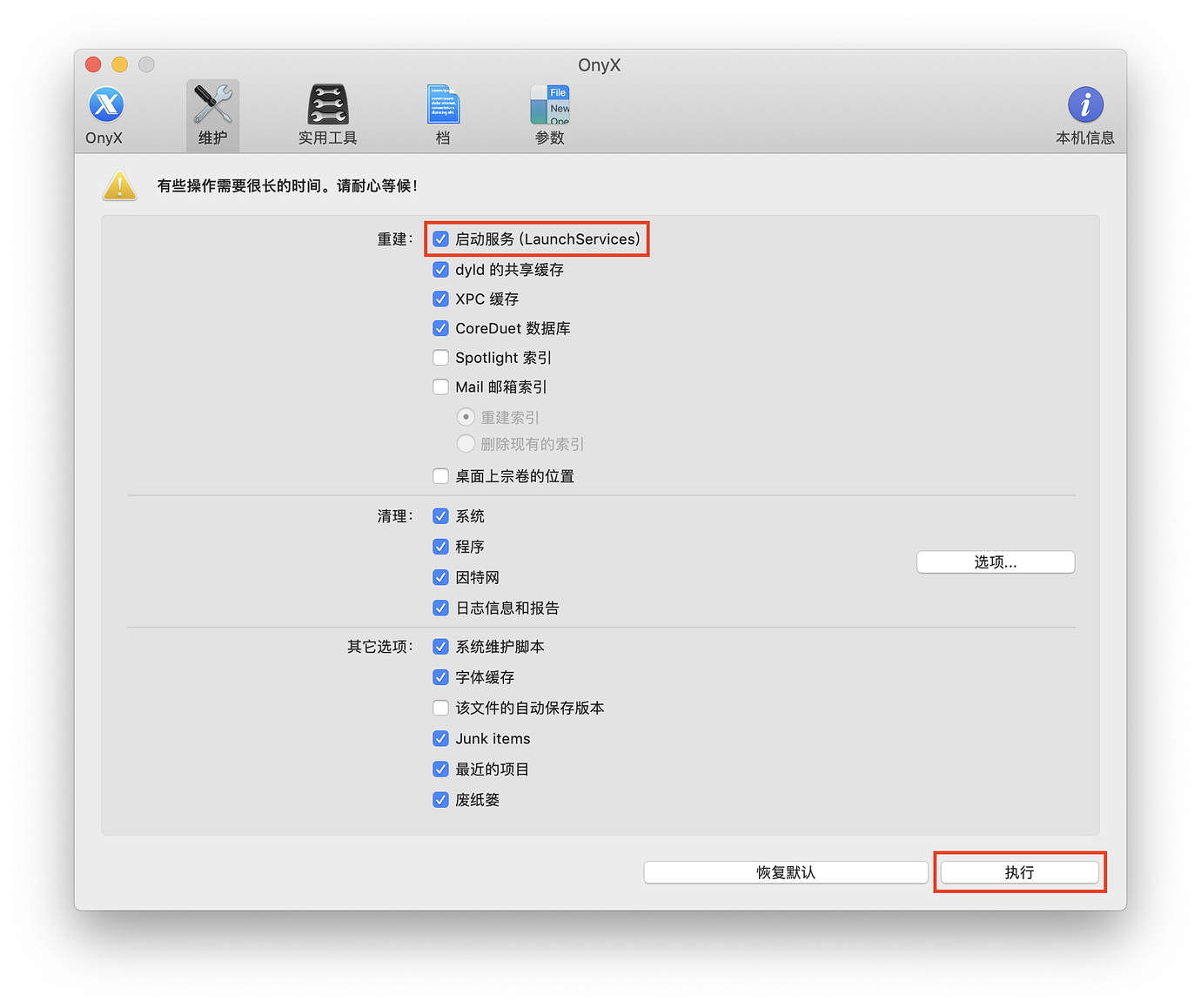Open the 维护 maintenance toolbar icon
Image resolution: width=1201 pixels, height=1008 pixels.
click(212, 105)
